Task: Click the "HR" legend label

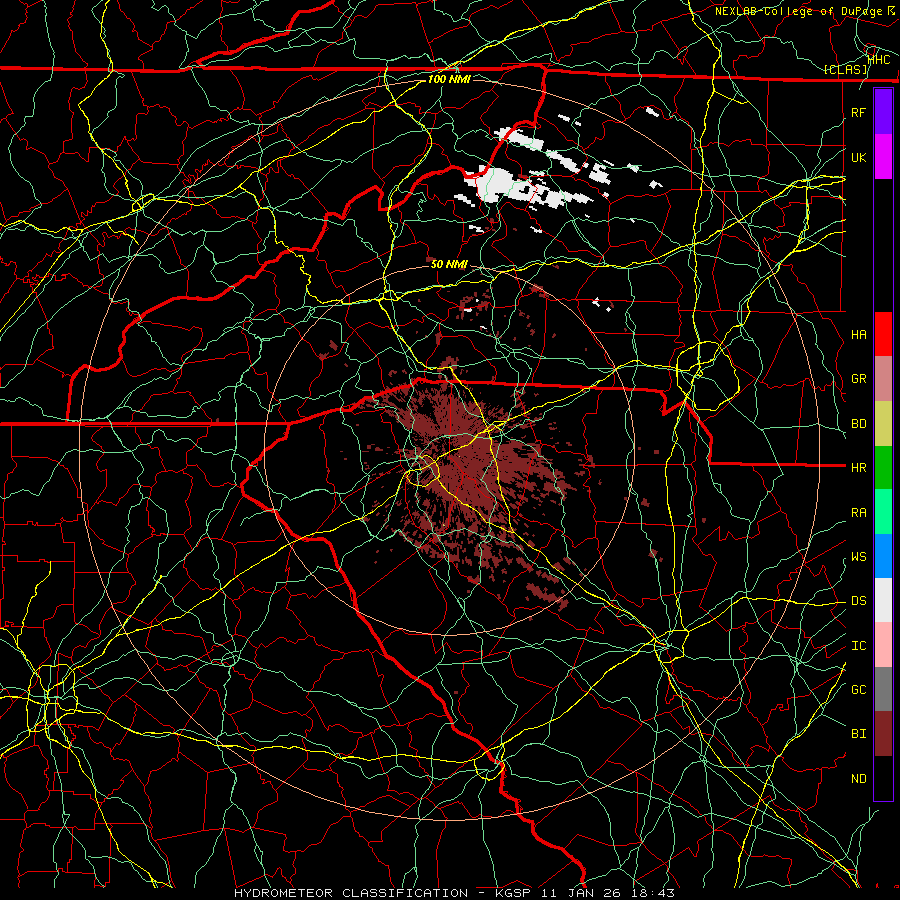Action: 858,468
